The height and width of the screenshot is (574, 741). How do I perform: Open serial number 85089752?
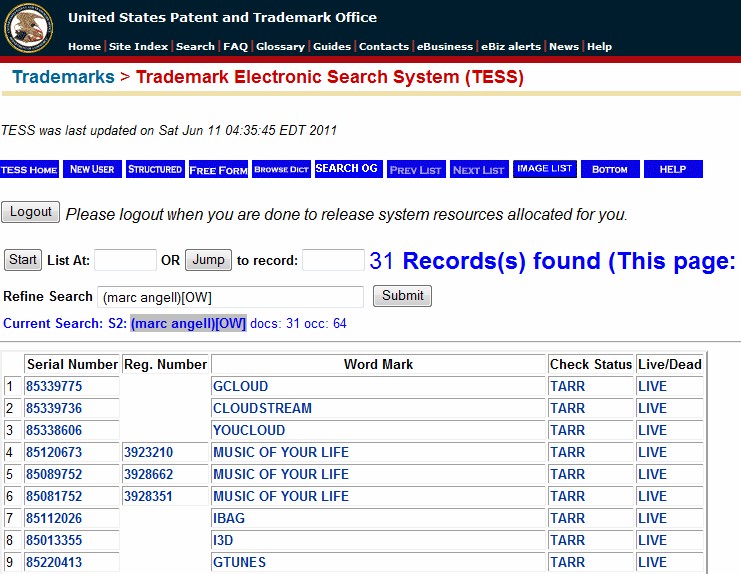(x=54, y=474)
